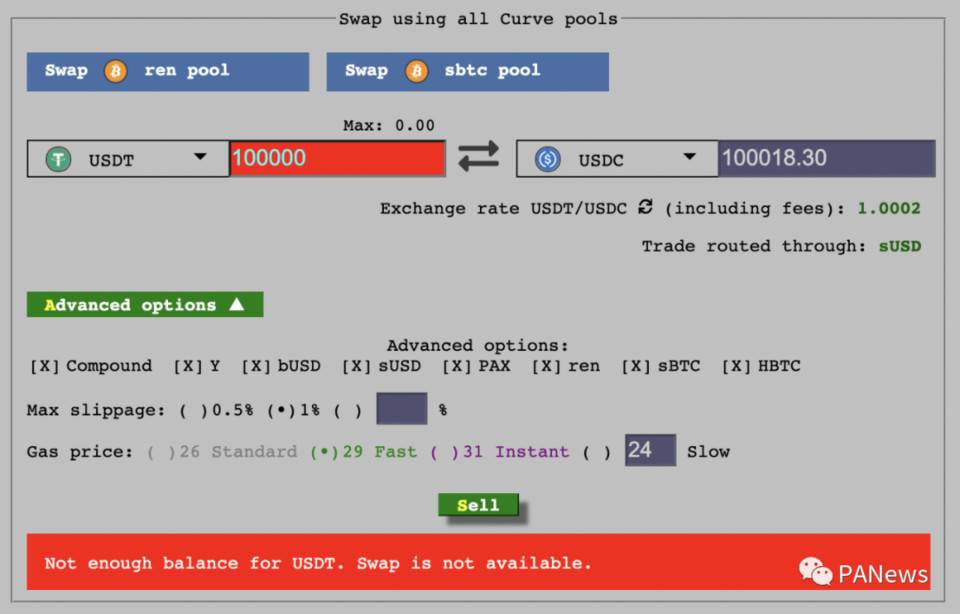Click the refresh exchange rate icon
960x614 pixels.
645,207
